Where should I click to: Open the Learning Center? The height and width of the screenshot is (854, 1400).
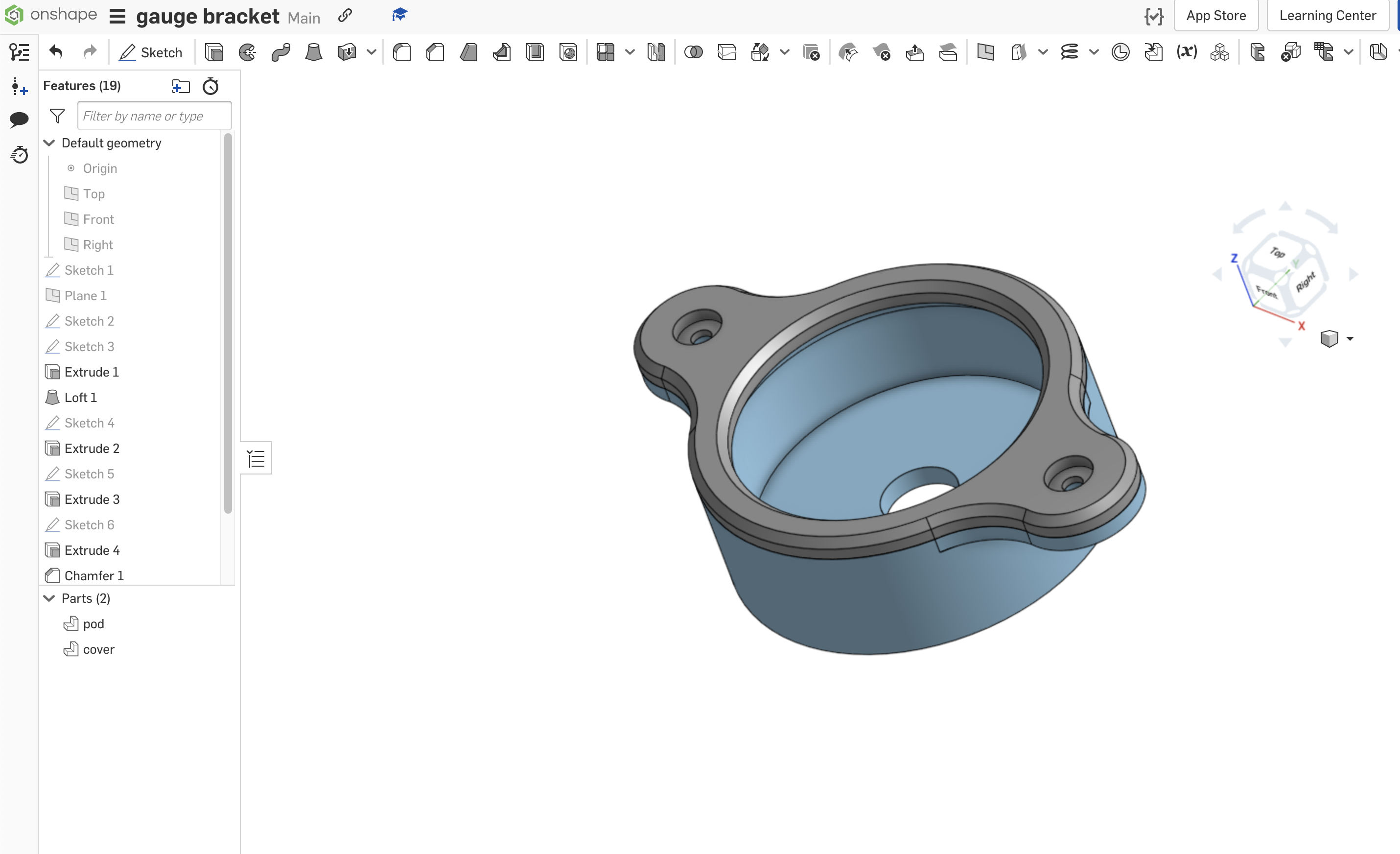click(x=1327, y=15)
